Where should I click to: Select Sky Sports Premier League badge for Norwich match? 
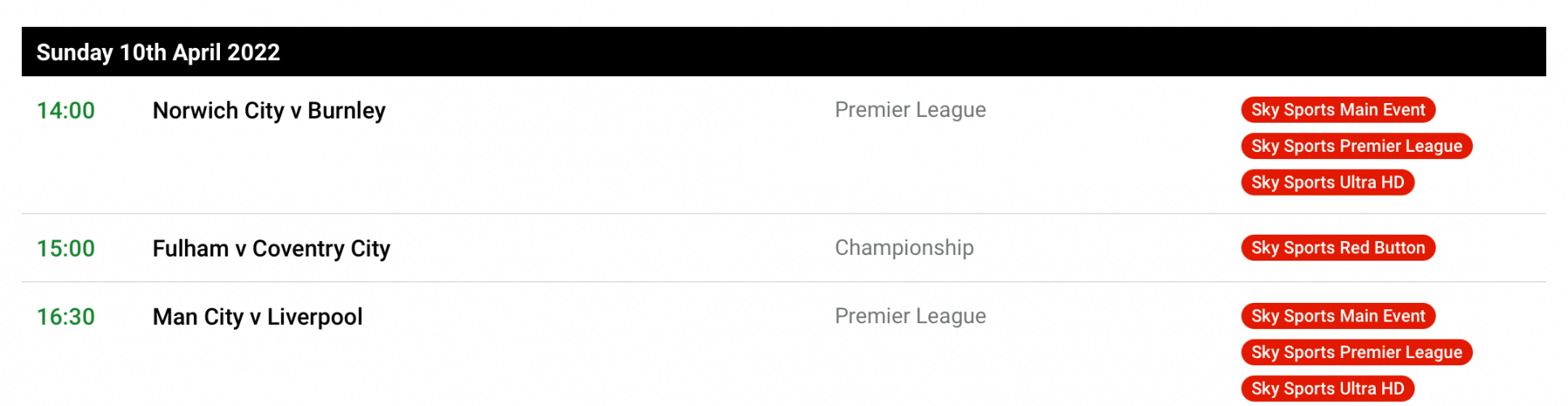[x=1356, y=146]
